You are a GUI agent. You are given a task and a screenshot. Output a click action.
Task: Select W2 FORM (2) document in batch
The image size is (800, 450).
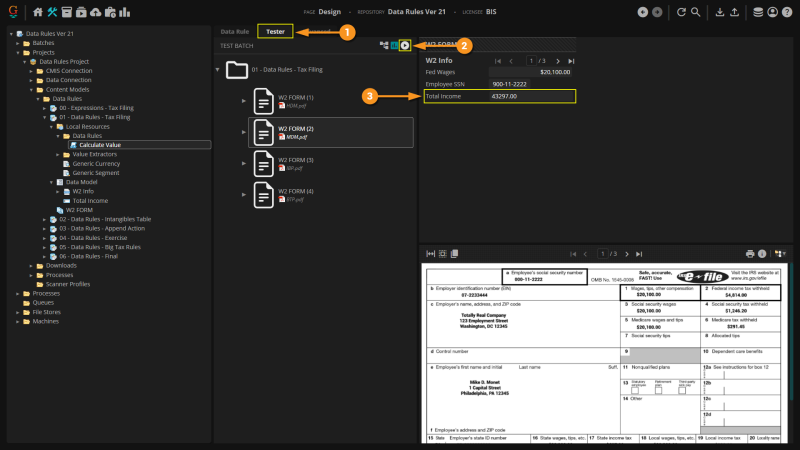point(331,133)
